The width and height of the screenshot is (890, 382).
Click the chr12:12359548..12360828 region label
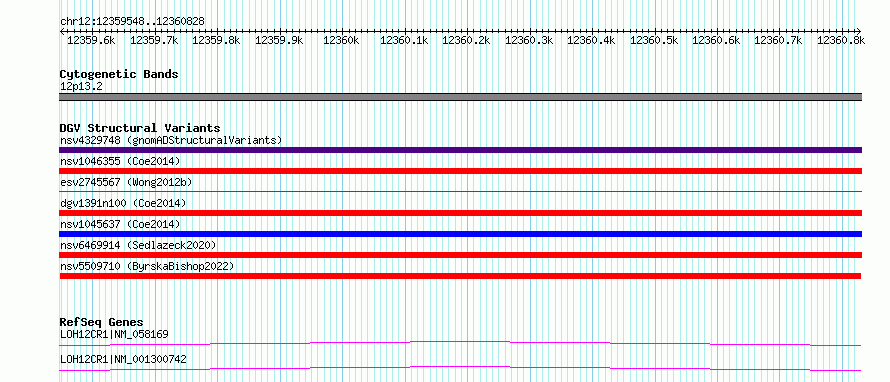[x=132, y=22]
